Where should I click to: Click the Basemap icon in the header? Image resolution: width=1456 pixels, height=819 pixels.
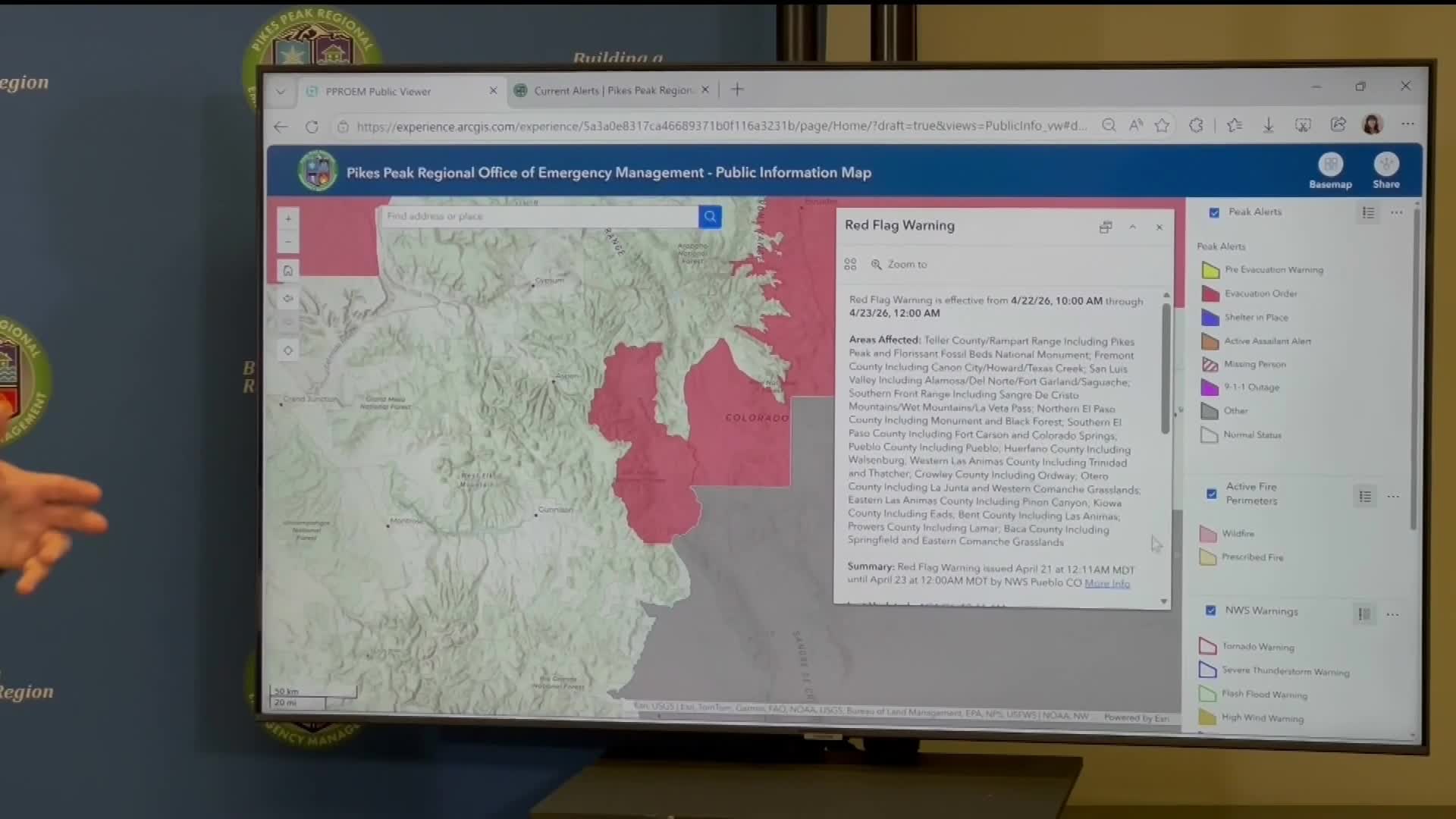1330,165
